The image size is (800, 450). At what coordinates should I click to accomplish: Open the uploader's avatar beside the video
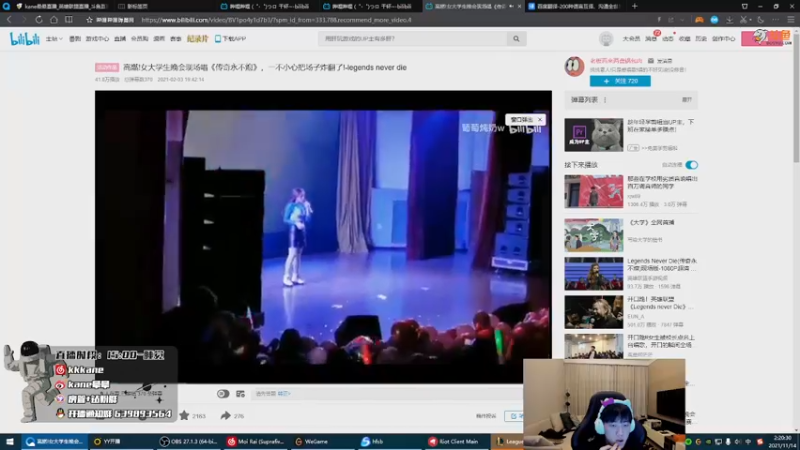pos(574,66)
